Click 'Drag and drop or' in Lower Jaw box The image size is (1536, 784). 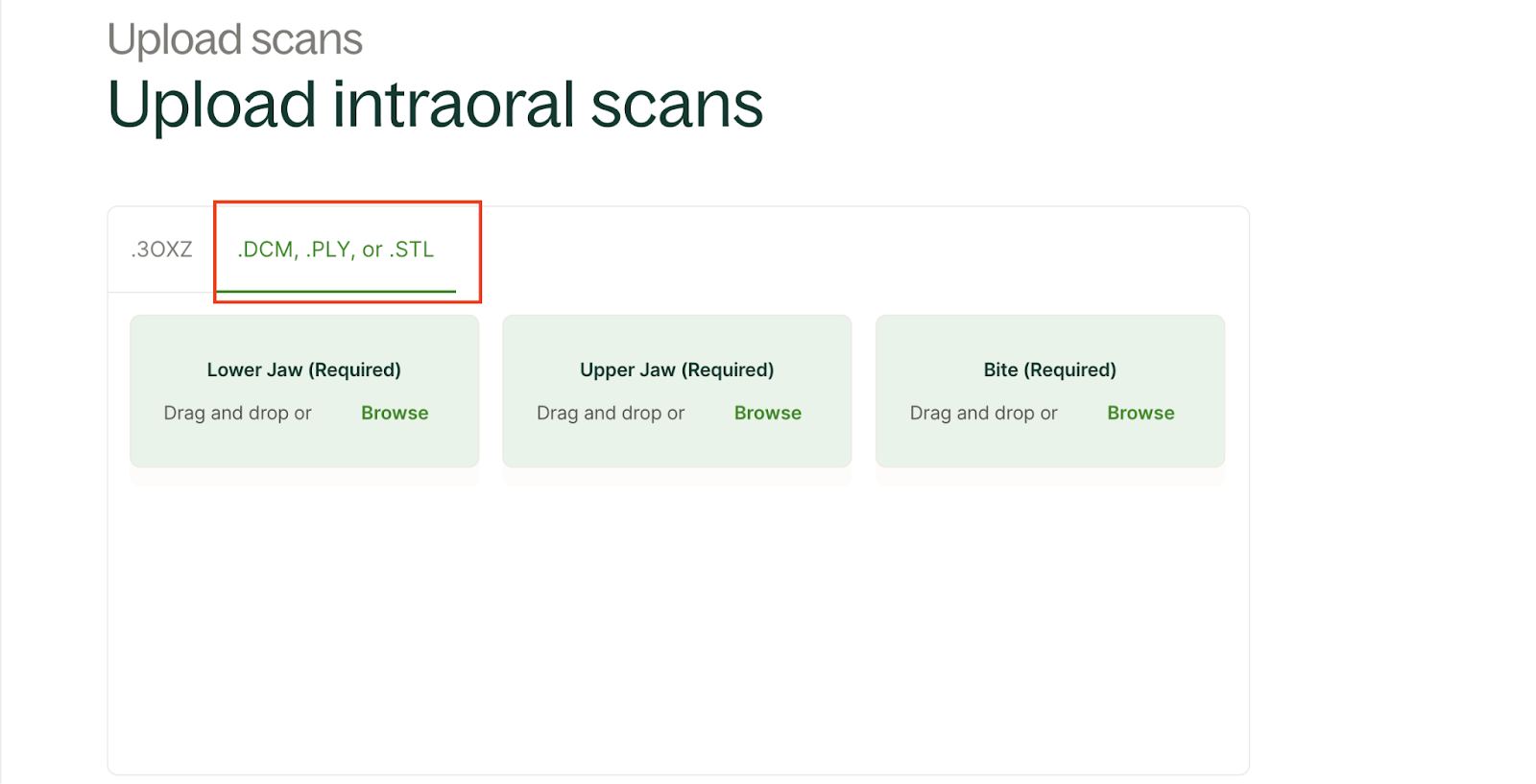point(237,413)
